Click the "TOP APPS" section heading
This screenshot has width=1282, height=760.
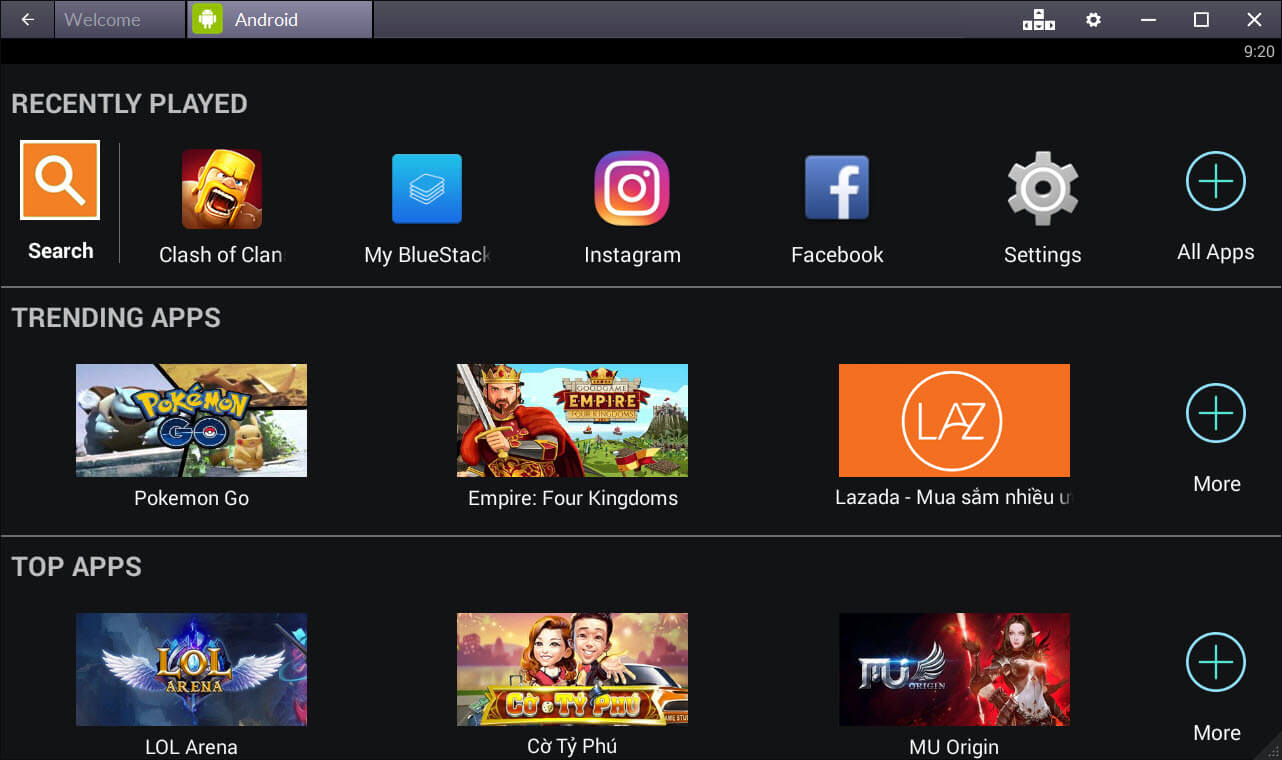click(77, 567)
